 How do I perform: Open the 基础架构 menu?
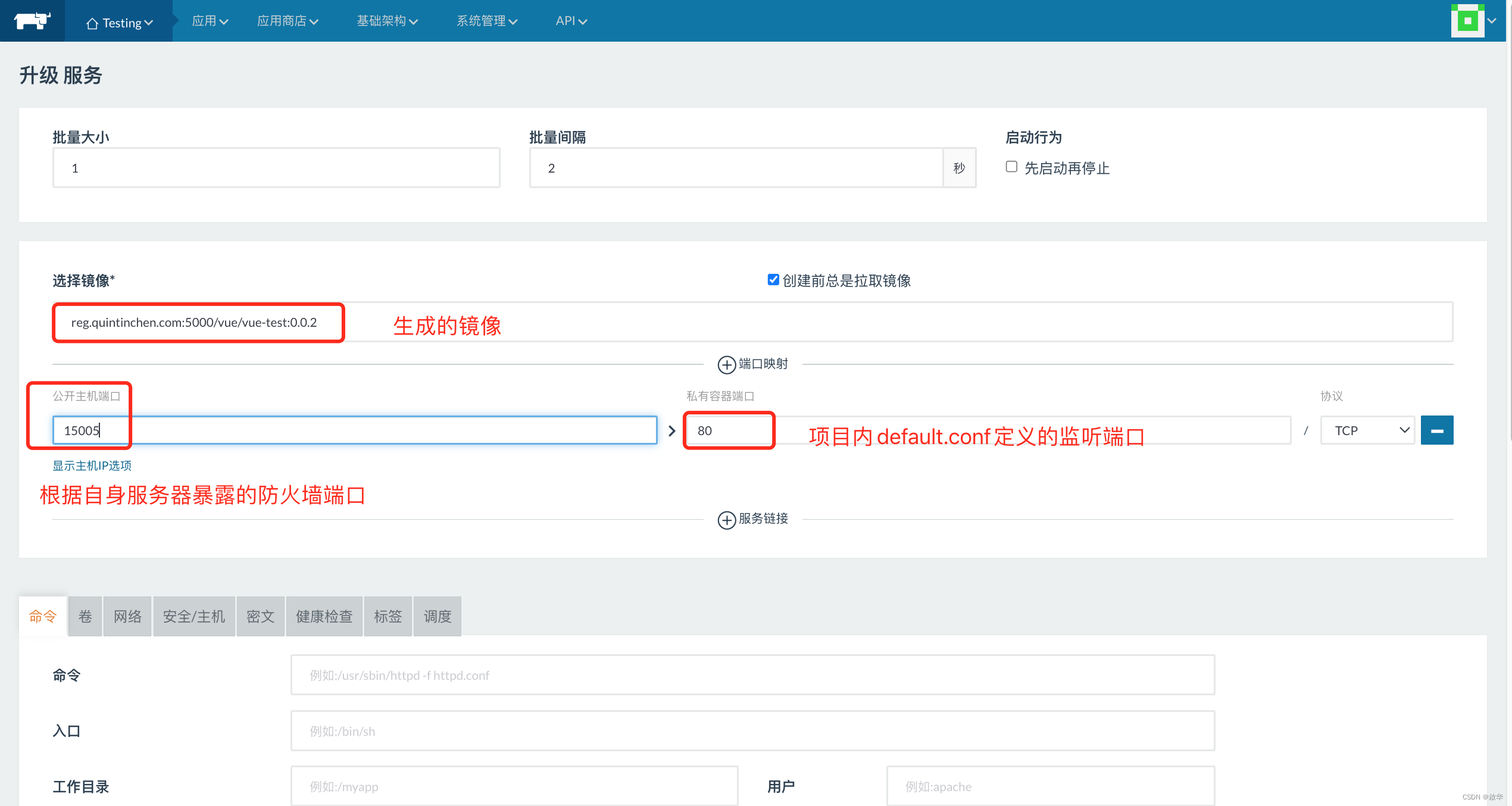point(387,21)
